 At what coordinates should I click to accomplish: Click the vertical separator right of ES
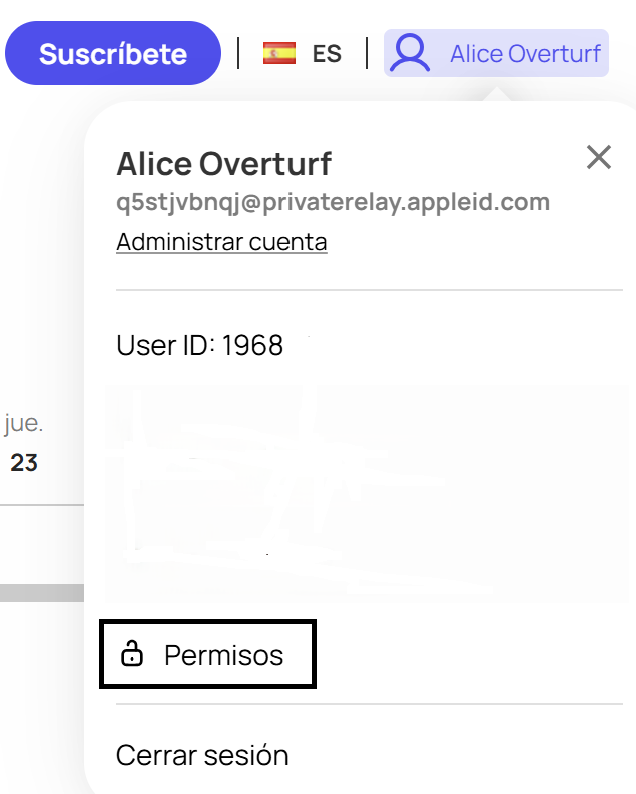tap(367, 53)
